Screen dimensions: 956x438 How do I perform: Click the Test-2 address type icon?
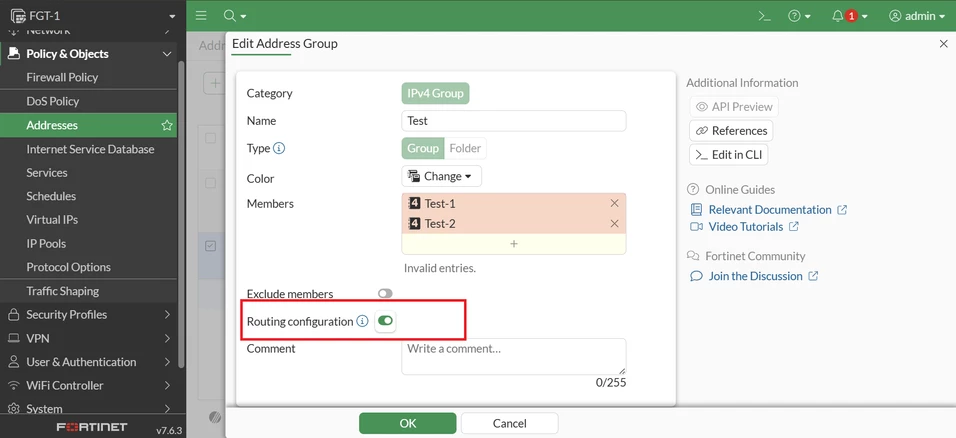coord(415,224)
